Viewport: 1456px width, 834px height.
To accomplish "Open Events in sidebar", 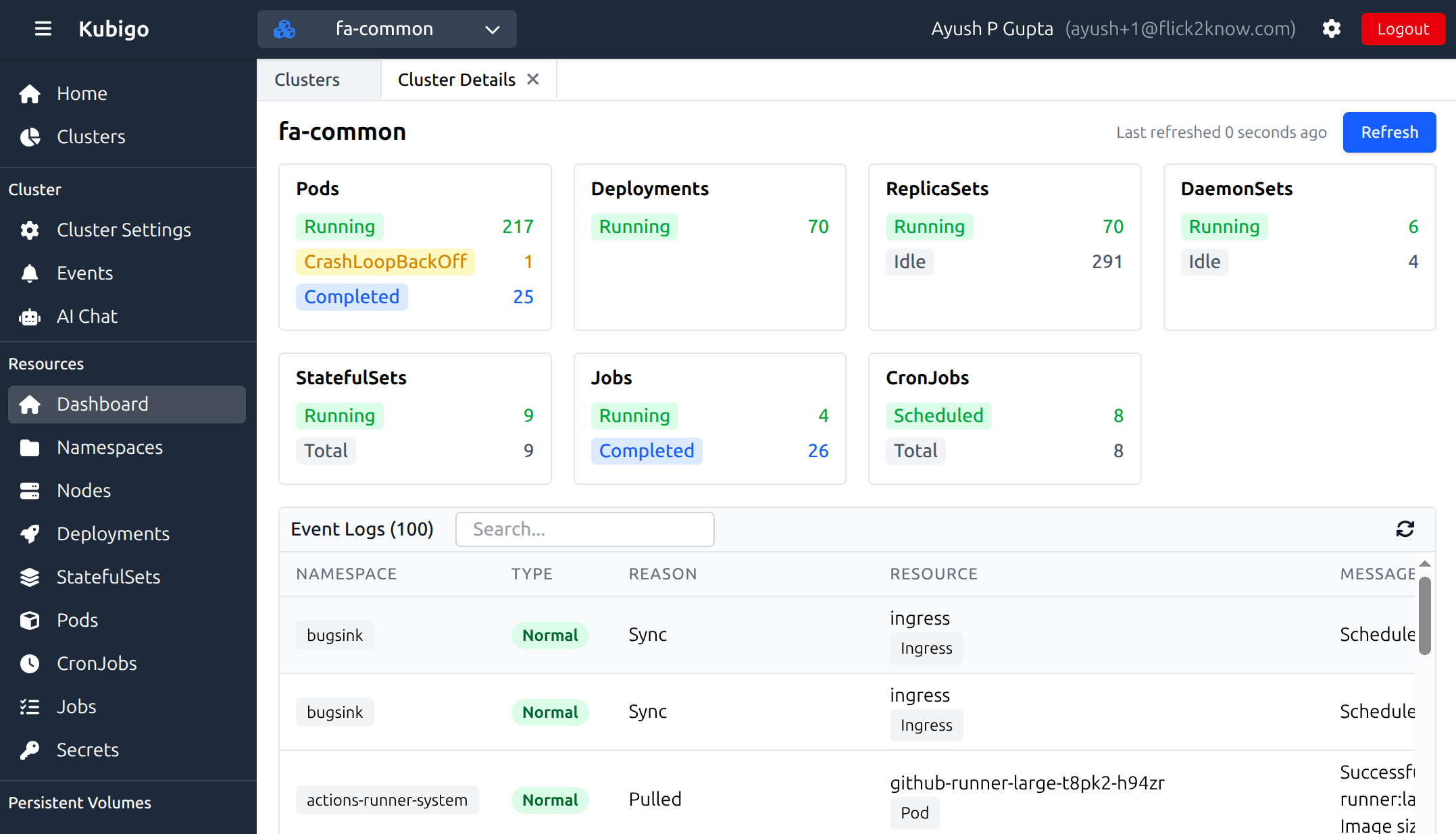I will point(127,273).
